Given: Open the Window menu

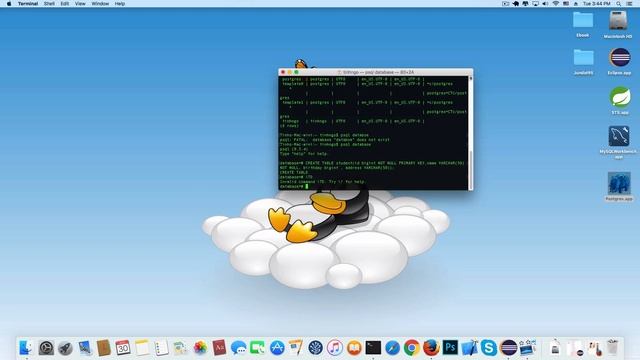Looking at the screenshot, I should click(100, 4).
